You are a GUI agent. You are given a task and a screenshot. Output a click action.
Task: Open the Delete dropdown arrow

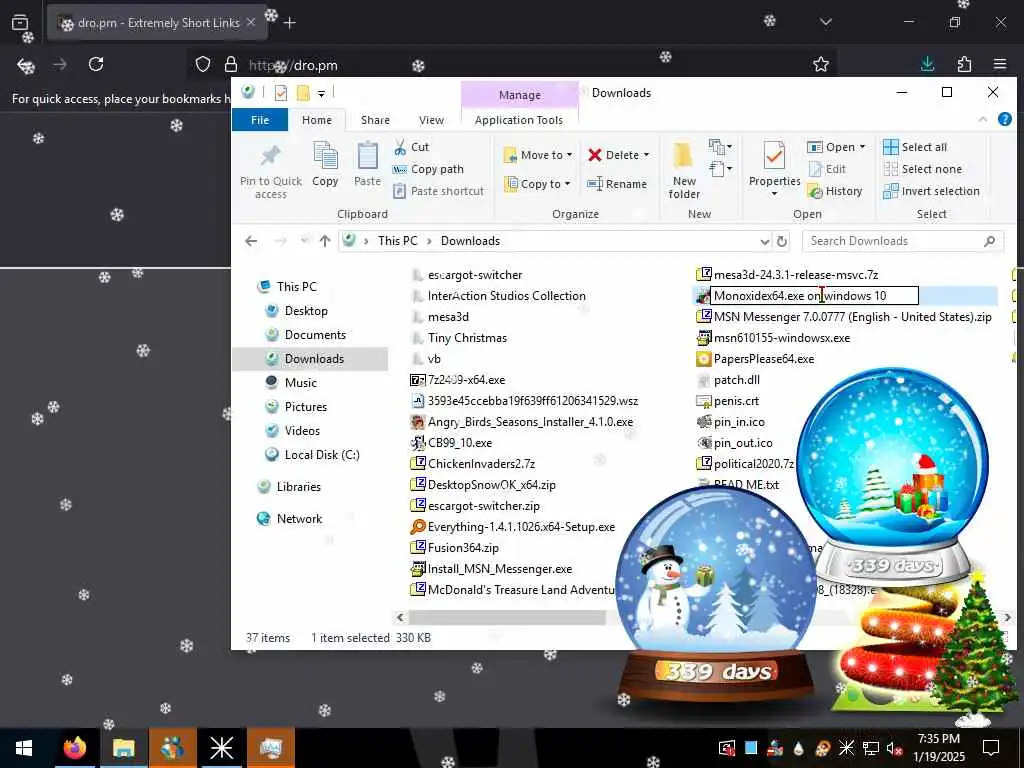point(647,155)
